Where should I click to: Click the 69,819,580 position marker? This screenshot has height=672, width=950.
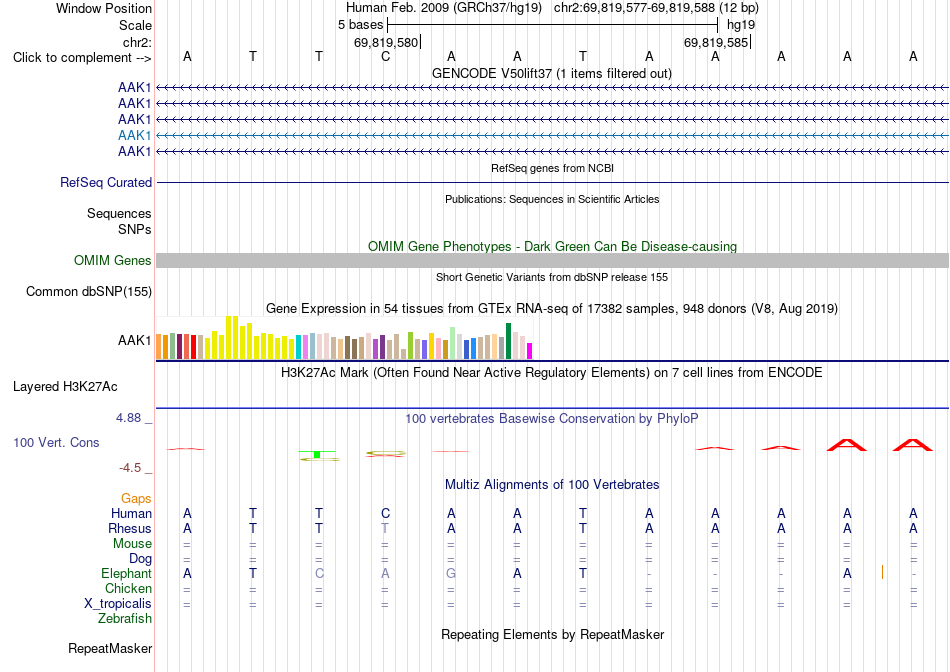point(386,42)
